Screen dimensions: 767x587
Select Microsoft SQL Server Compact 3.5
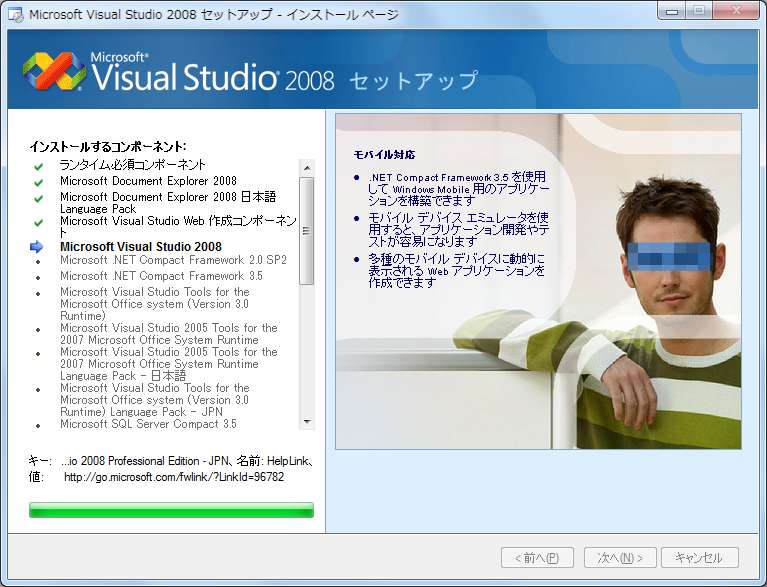[x=148, y=424]
